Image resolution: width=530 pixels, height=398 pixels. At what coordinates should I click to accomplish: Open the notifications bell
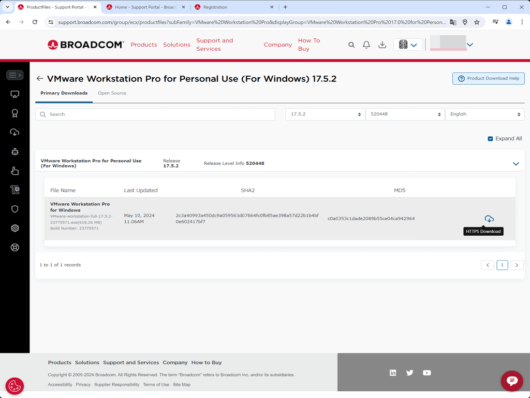point(366,45)
